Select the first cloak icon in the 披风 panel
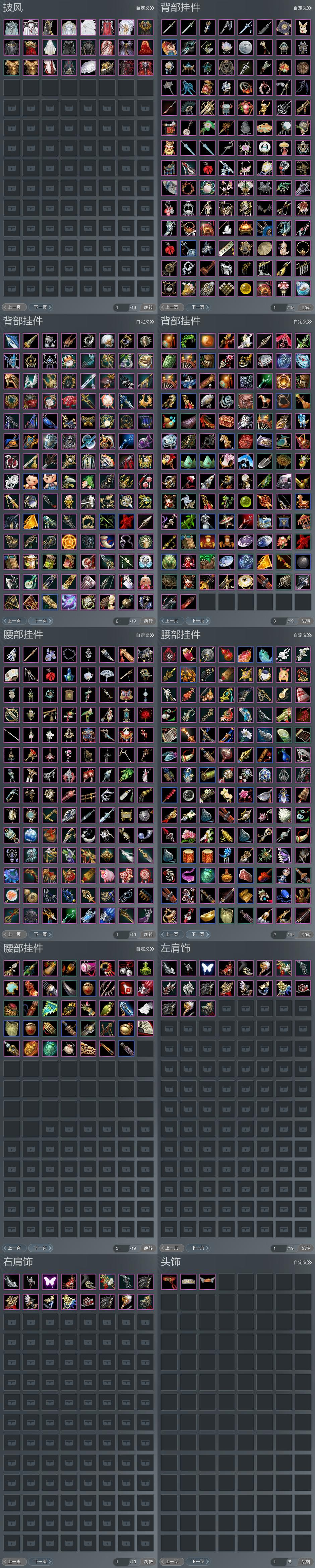The height and width of the screenshot is (1568, 315). coord(12,27)
